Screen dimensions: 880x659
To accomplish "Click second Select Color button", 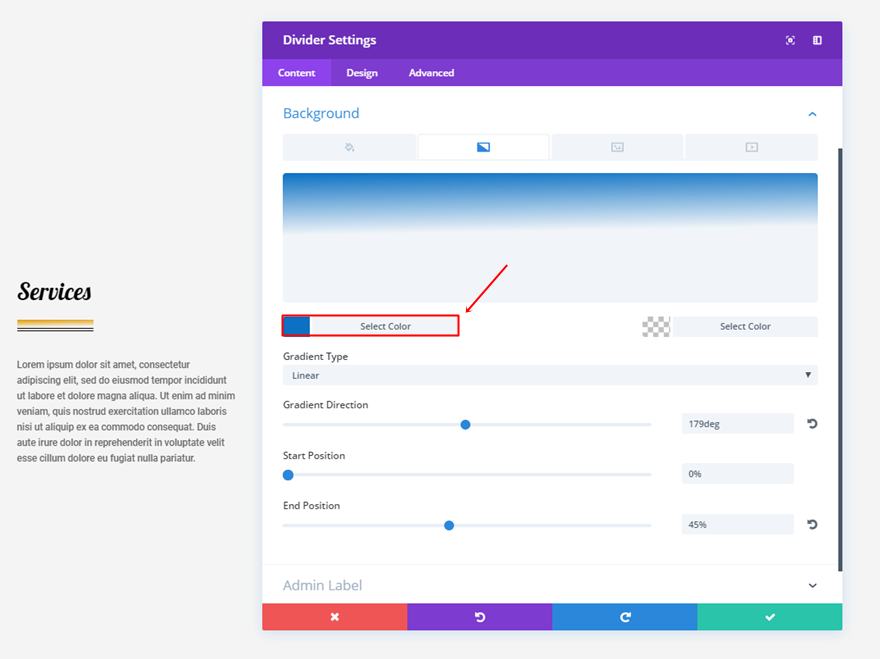I will pyautogui.click(x=745, y=326).
